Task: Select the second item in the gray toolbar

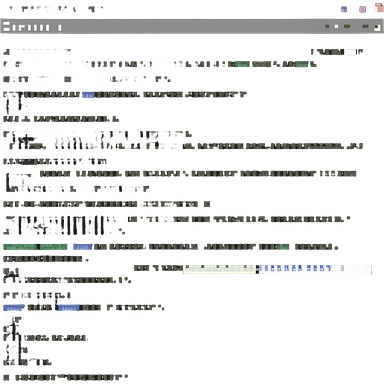Action: point(15,27)
